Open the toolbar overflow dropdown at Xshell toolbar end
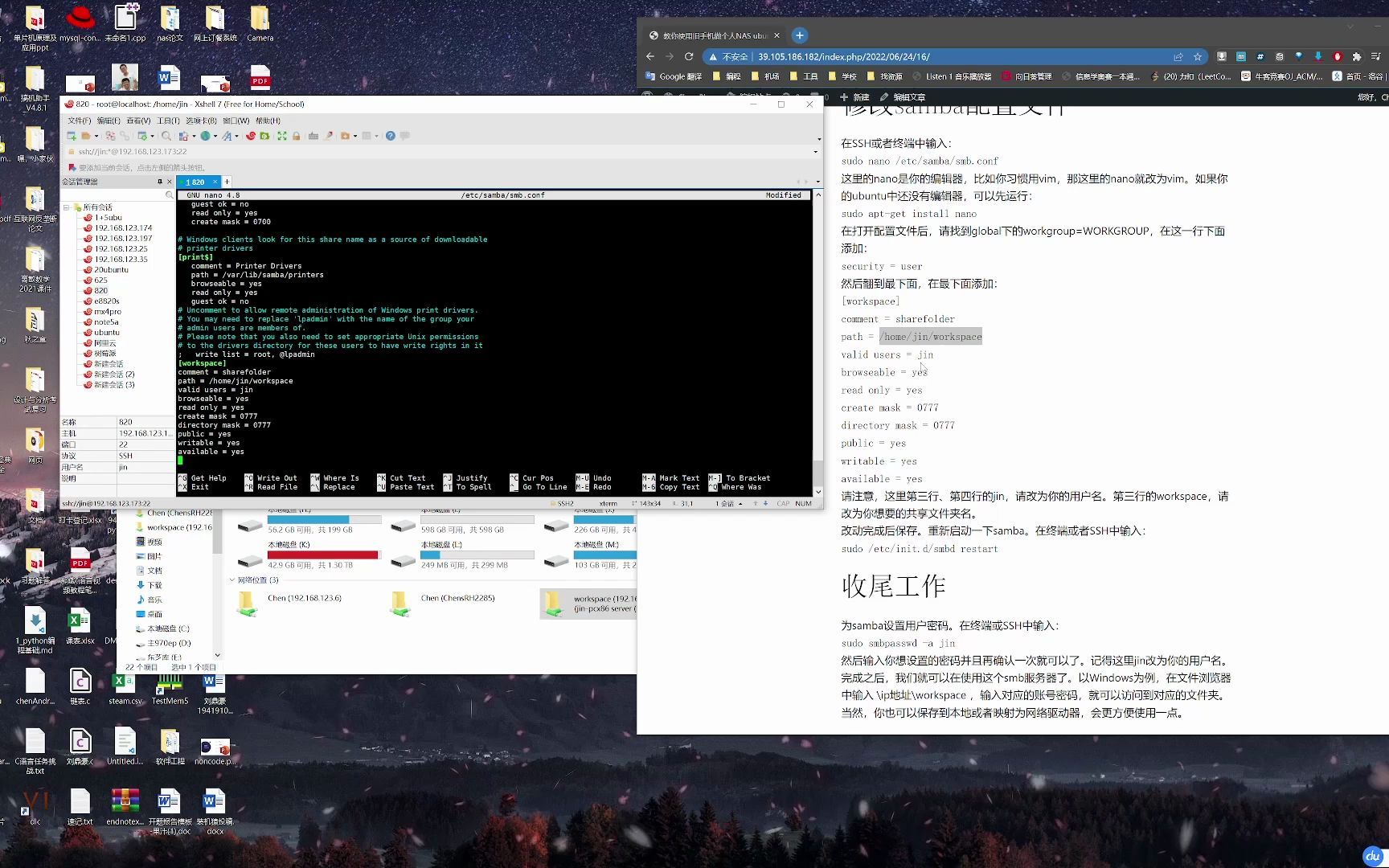Image resolution: width=1389 pixels, height=868 pixels. (x=818, y=139)
